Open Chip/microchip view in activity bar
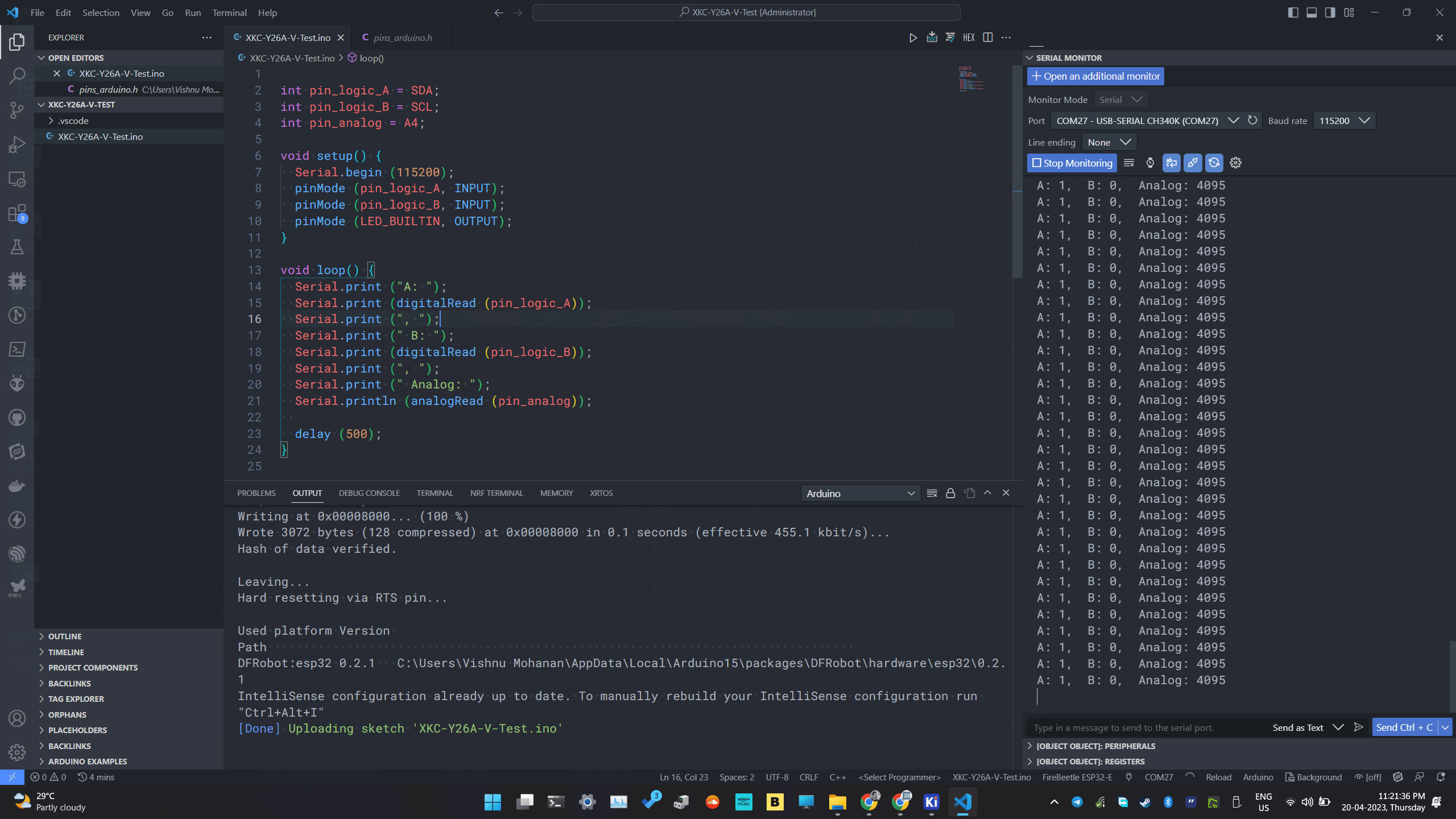This screenshot has height=819, width=1456. point(17,281)
